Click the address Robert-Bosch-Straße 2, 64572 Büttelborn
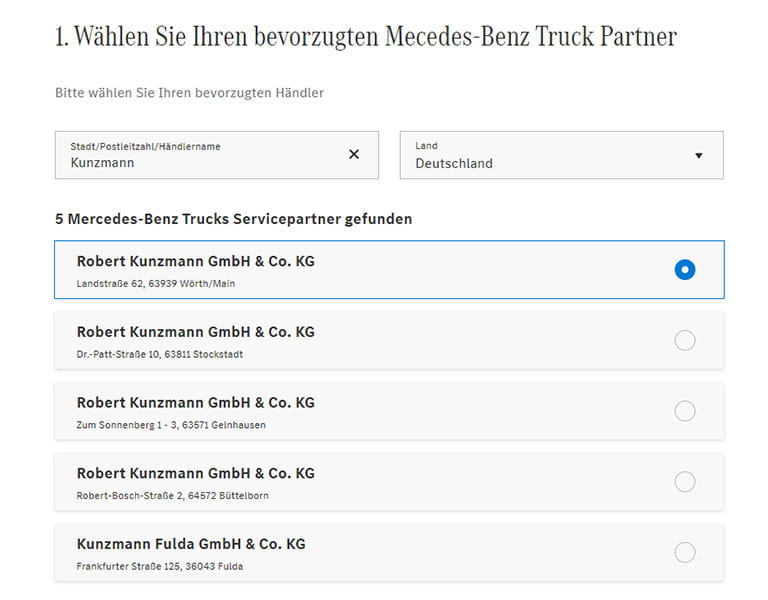Image resolution: width=768 pixels, height=600 pixels. point(172,495)
